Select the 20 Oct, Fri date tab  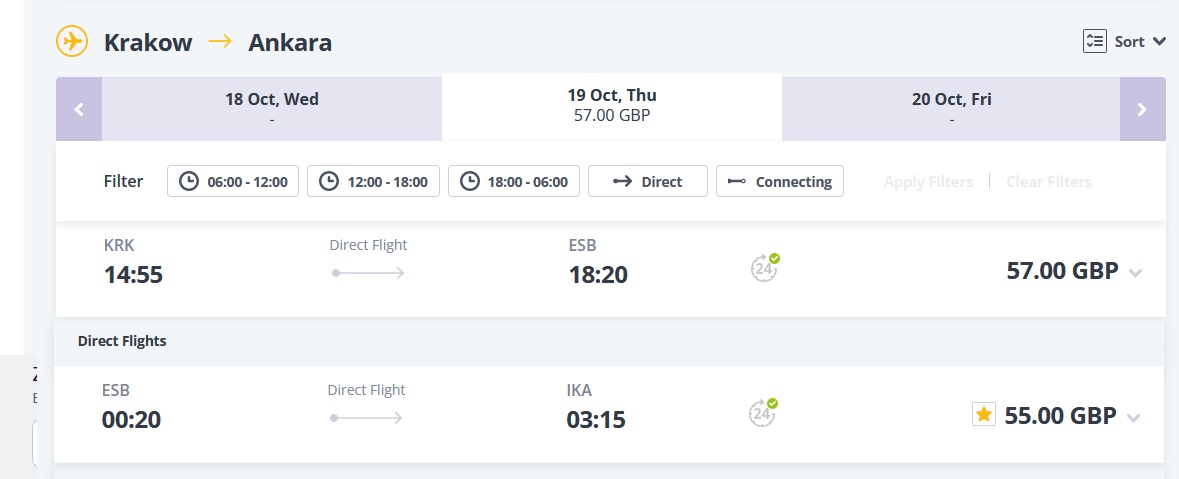click(x=951, y=109)
